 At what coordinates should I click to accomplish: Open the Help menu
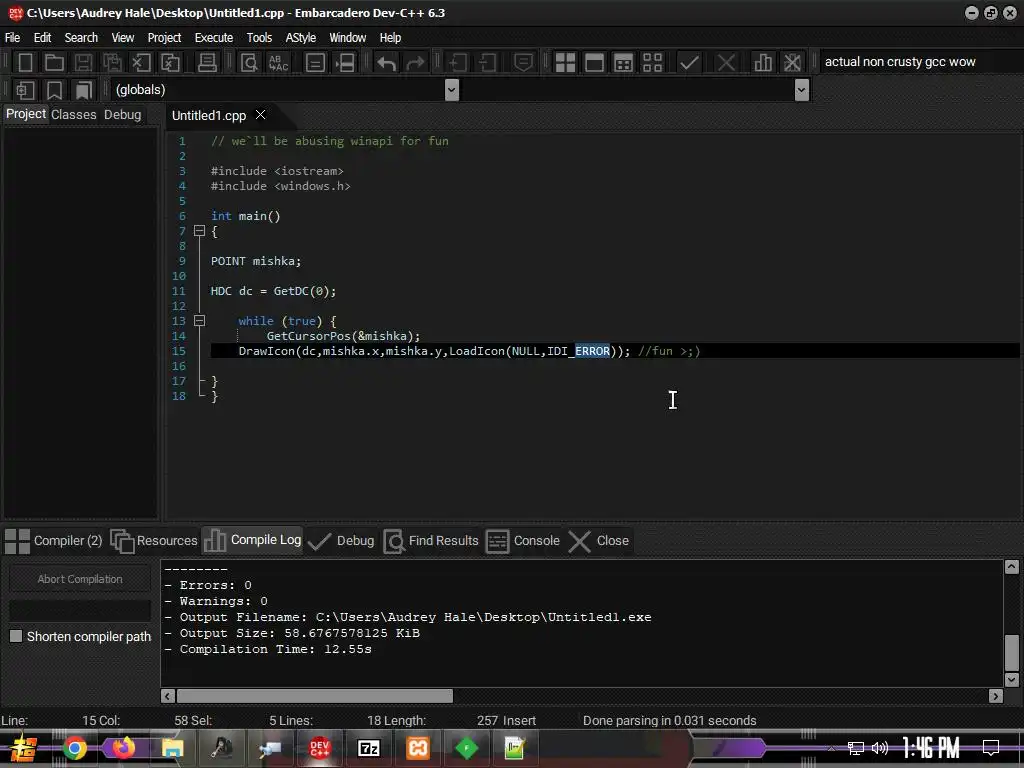[x=390, y=37]
